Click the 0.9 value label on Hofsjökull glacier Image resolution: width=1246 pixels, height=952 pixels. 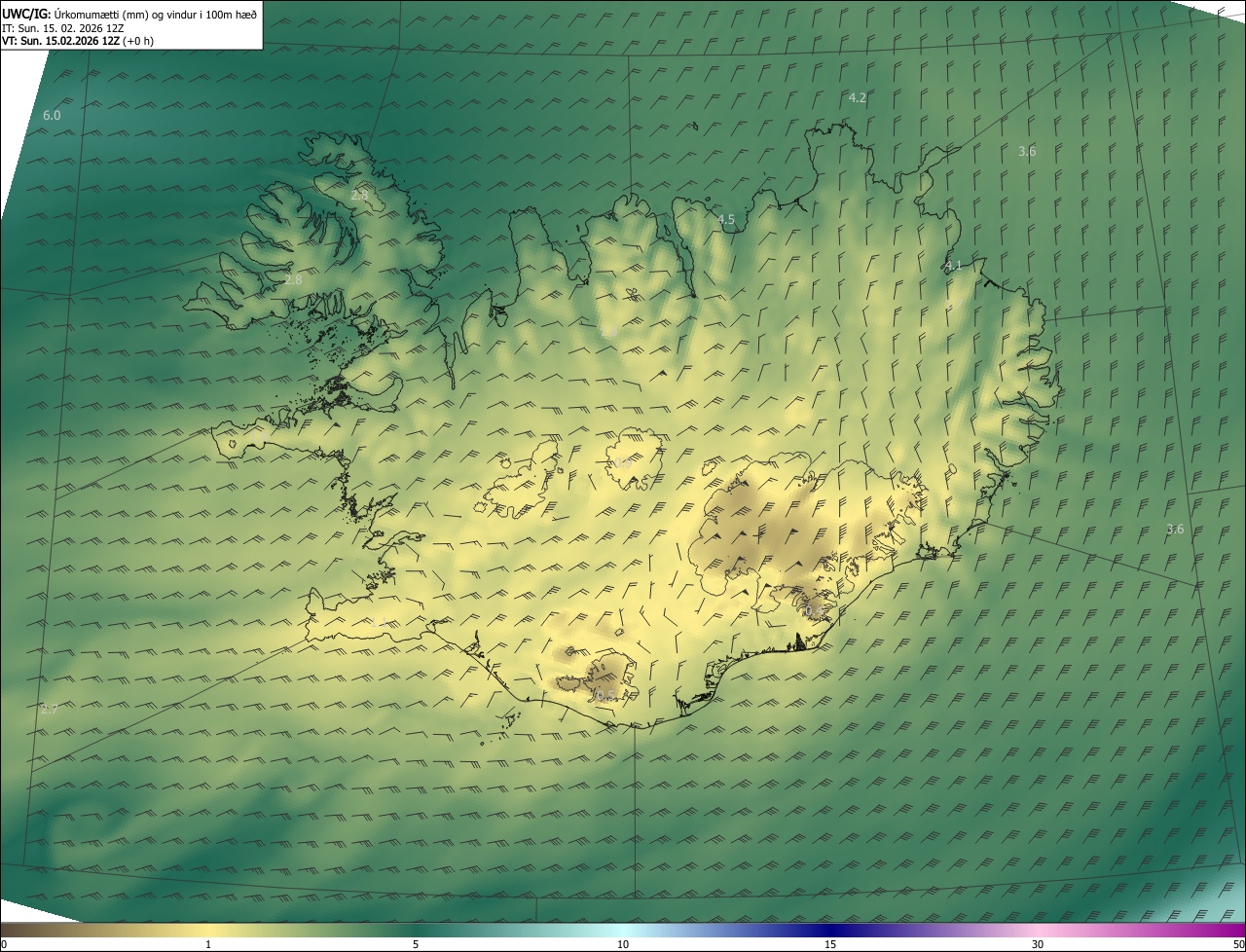coord(622,463)
